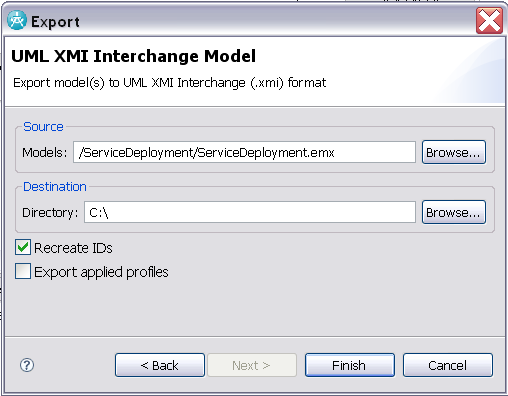508x396 pixels.
Task: Click the Source group heading
Action: coord(43,127)
